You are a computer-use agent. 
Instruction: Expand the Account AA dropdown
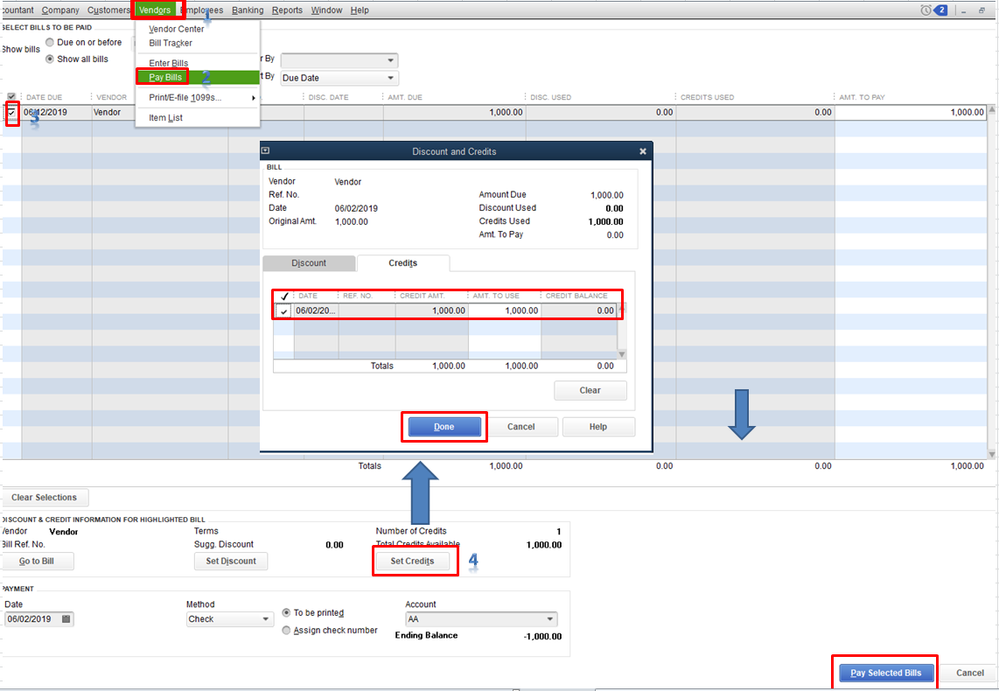(x=550, y=619)
